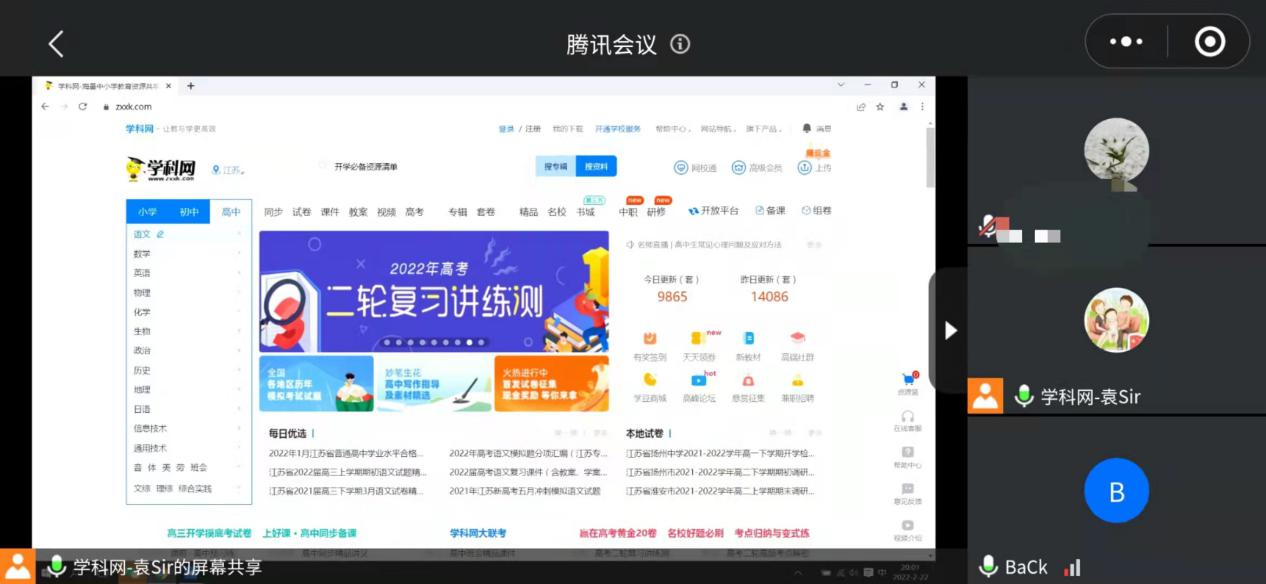Open the 江苏 location dropdown
The image size is (1266, 584).
point(229,170)
